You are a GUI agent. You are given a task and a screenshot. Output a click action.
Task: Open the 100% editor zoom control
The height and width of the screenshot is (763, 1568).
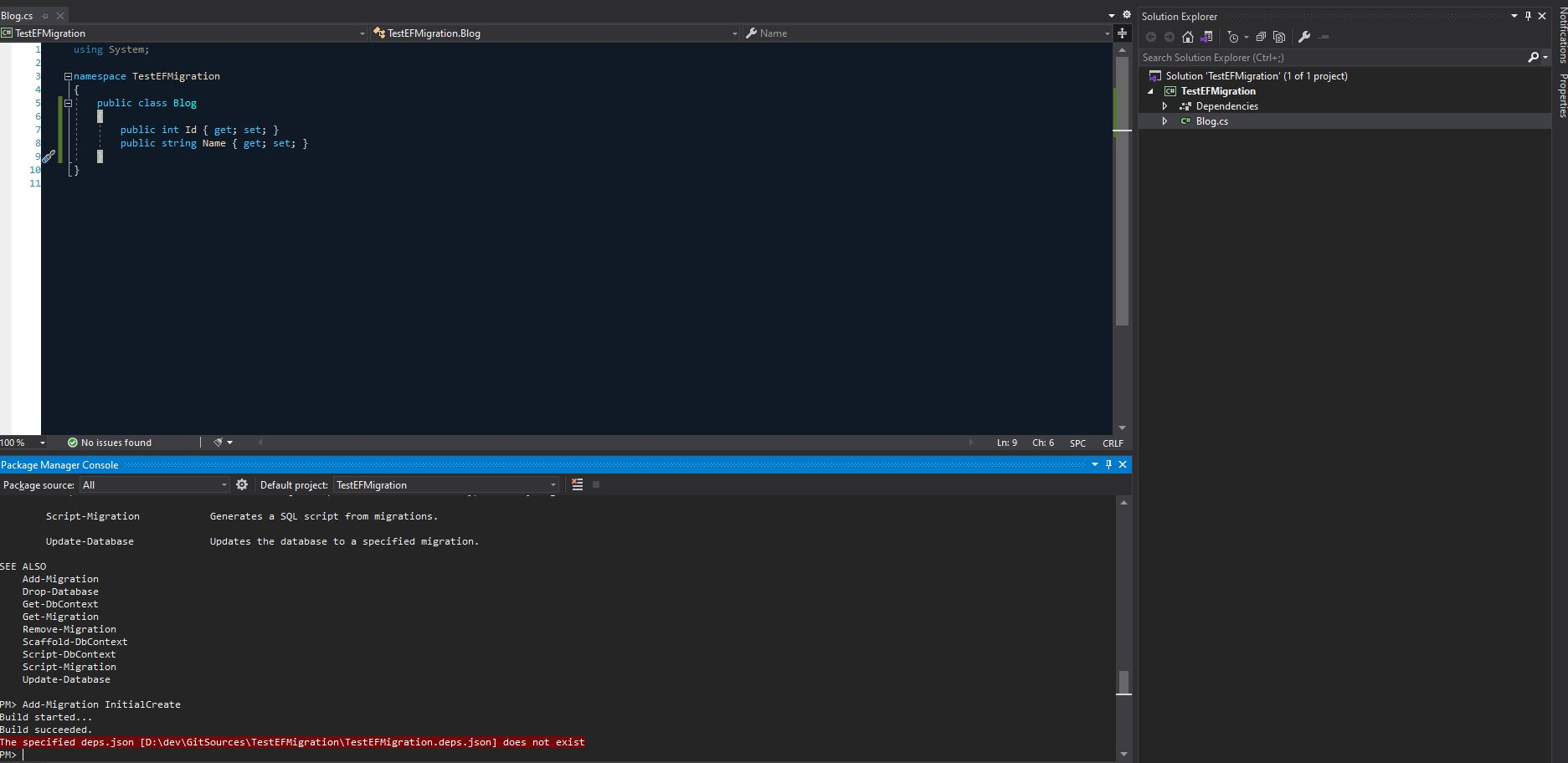click(23, 442)
